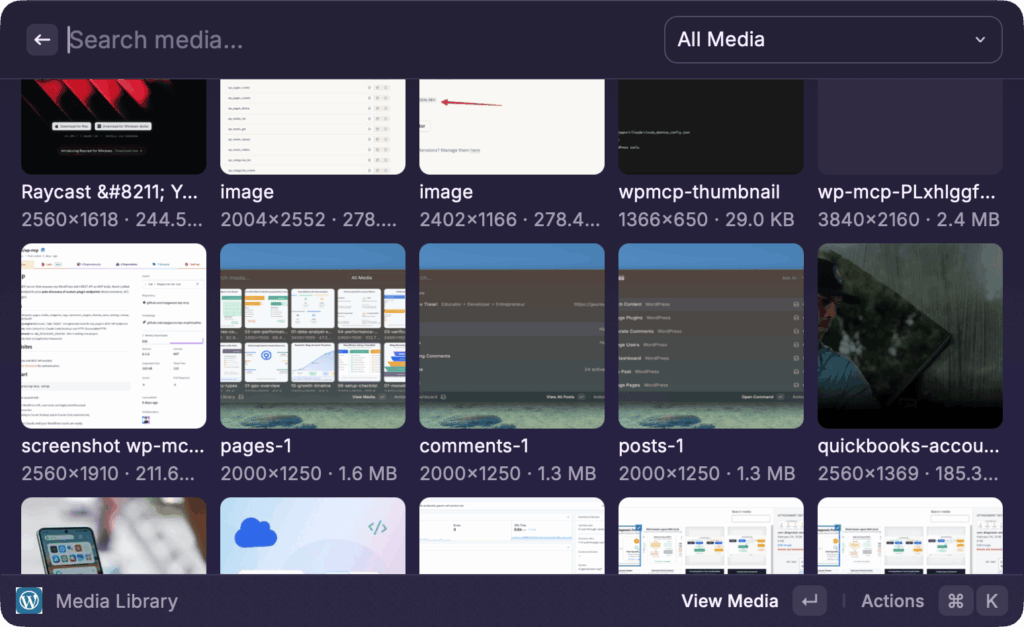Click the Media Library label in the footer
This screenshot has height=627, width=1024.
click(116, 600)
